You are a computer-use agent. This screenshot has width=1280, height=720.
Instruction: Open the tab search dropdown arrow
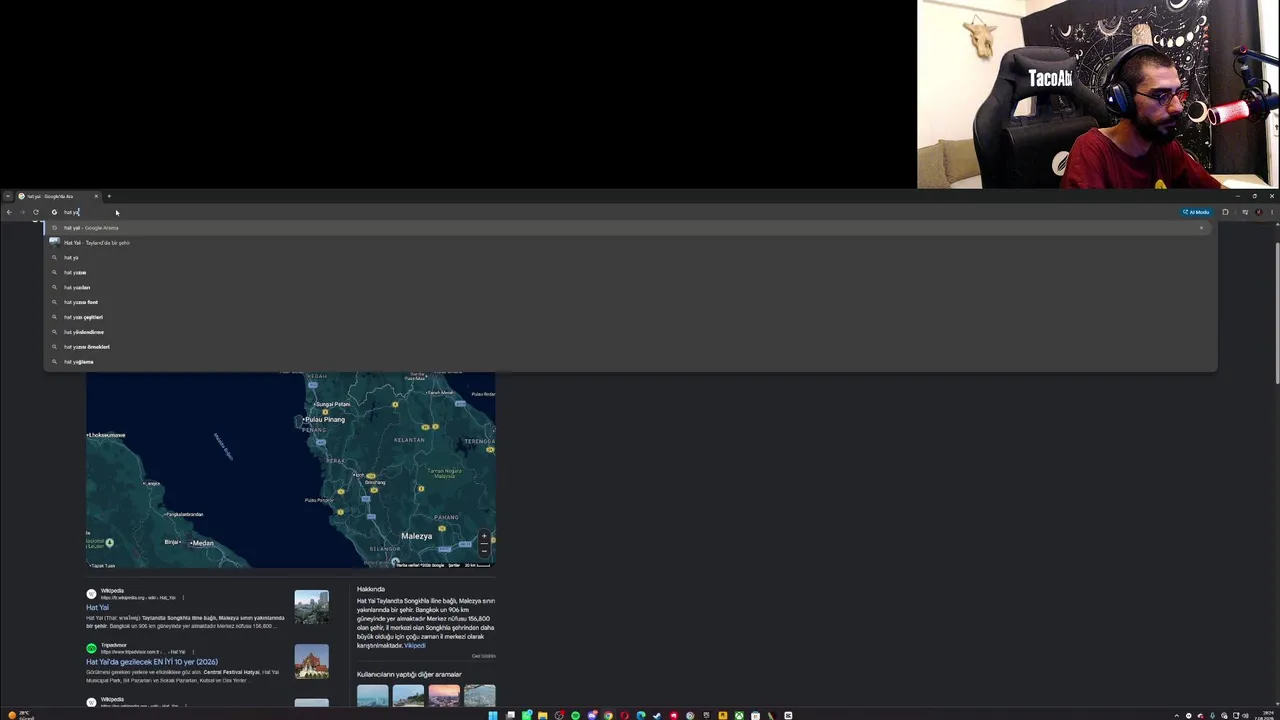pyautogui.click(x=8, y=196)
